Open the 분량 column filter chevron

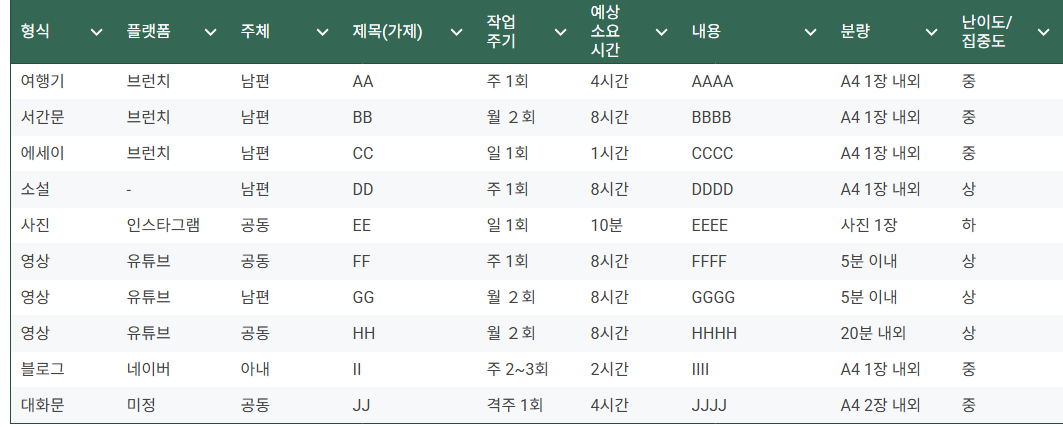[x=932, y=32]
